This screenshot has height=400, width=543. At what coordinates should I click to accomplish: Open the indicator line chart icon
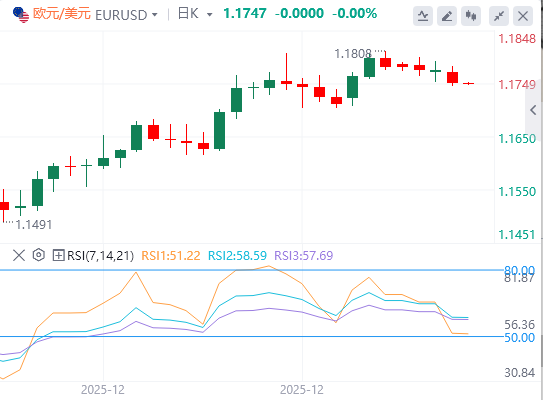pos(422,16)
